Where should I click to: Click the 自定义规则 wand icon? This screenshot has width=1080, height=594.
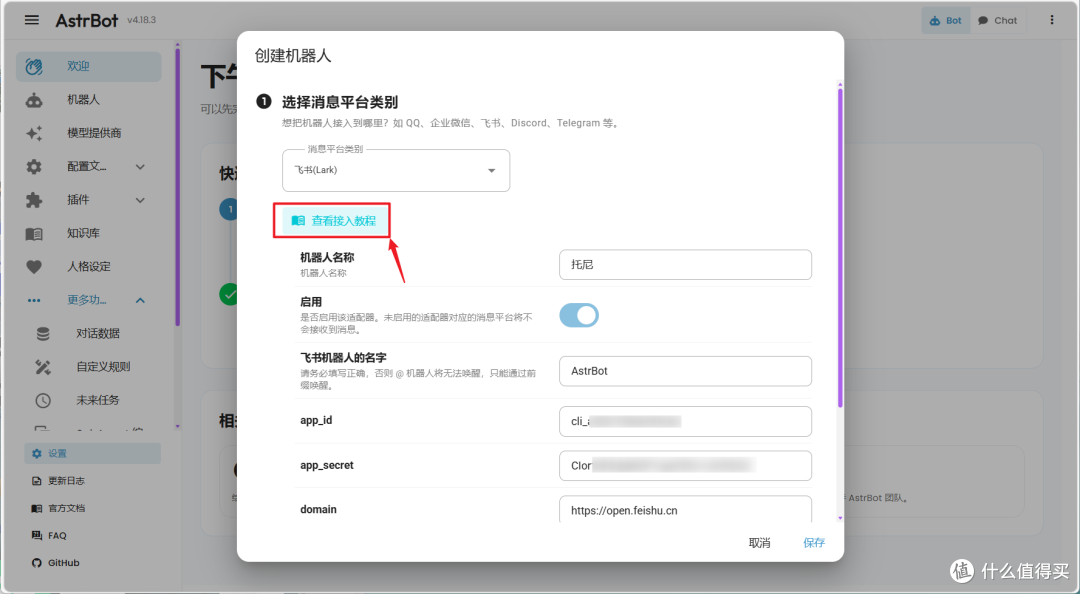(43, 367)
